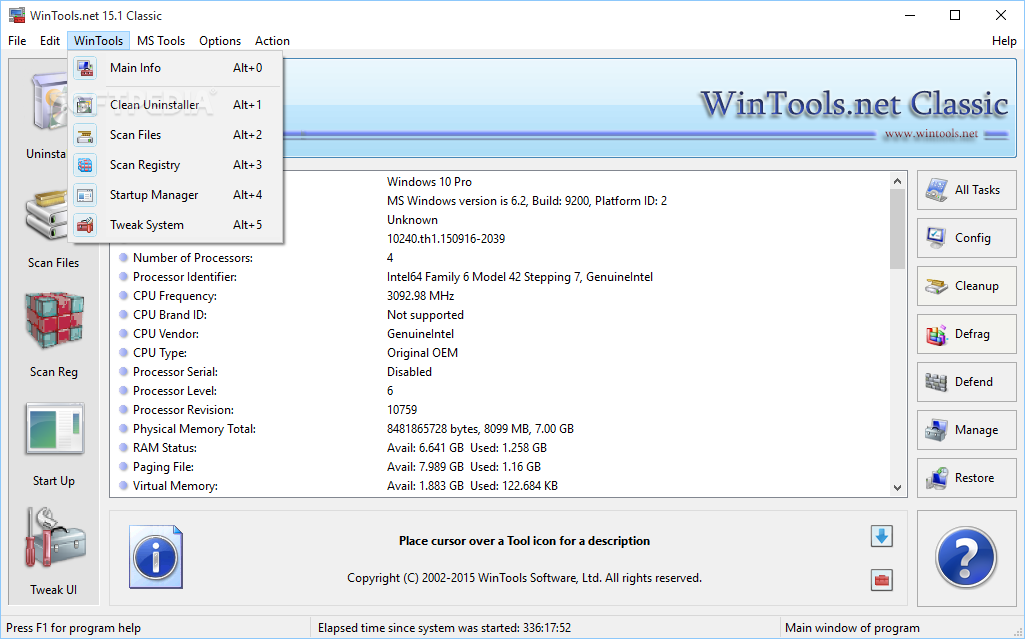Run the Cleanup button

coord(966,286)
